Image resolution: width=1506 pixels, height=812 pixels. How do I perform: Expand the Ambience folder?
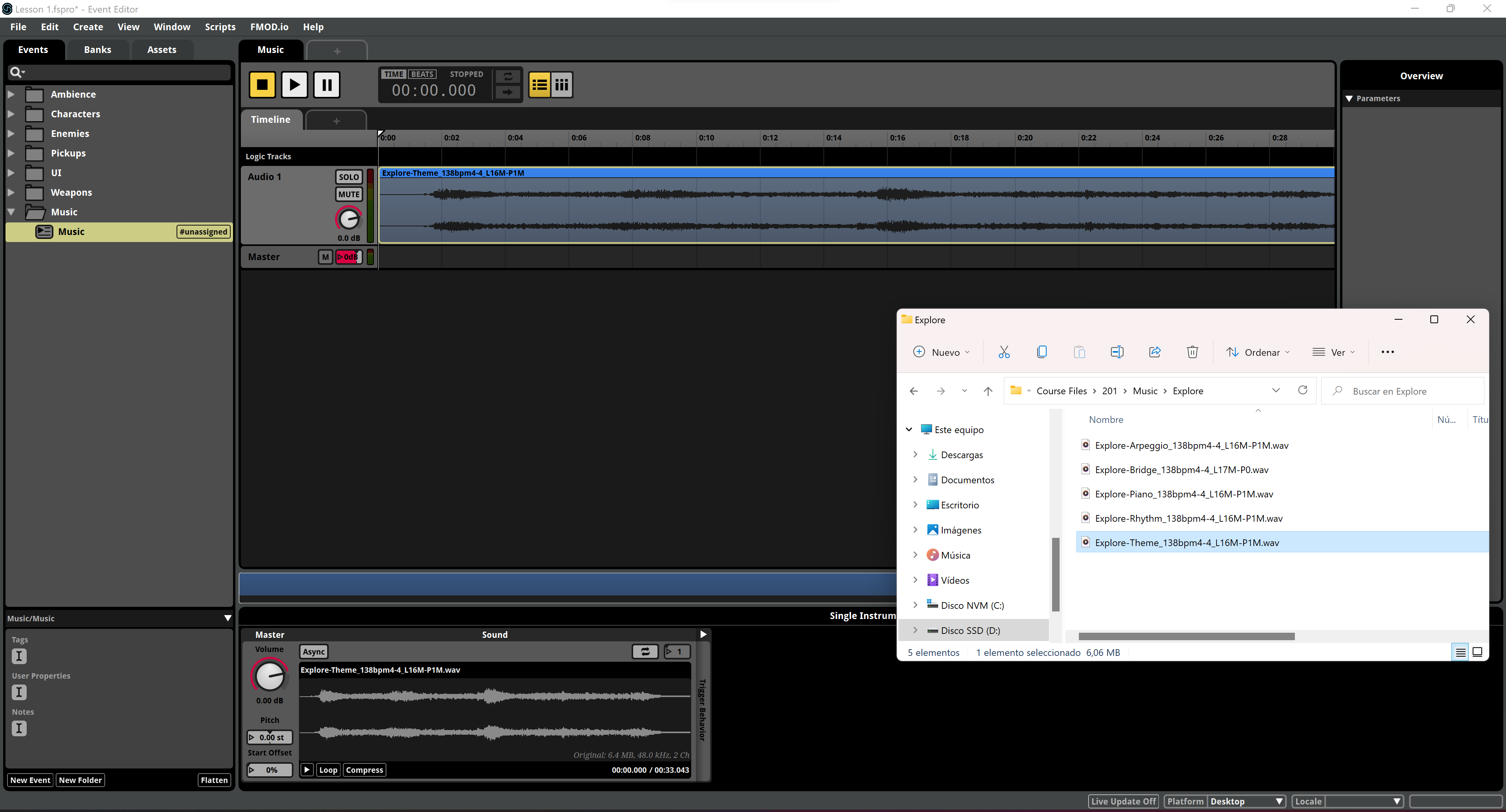[11, 94]
